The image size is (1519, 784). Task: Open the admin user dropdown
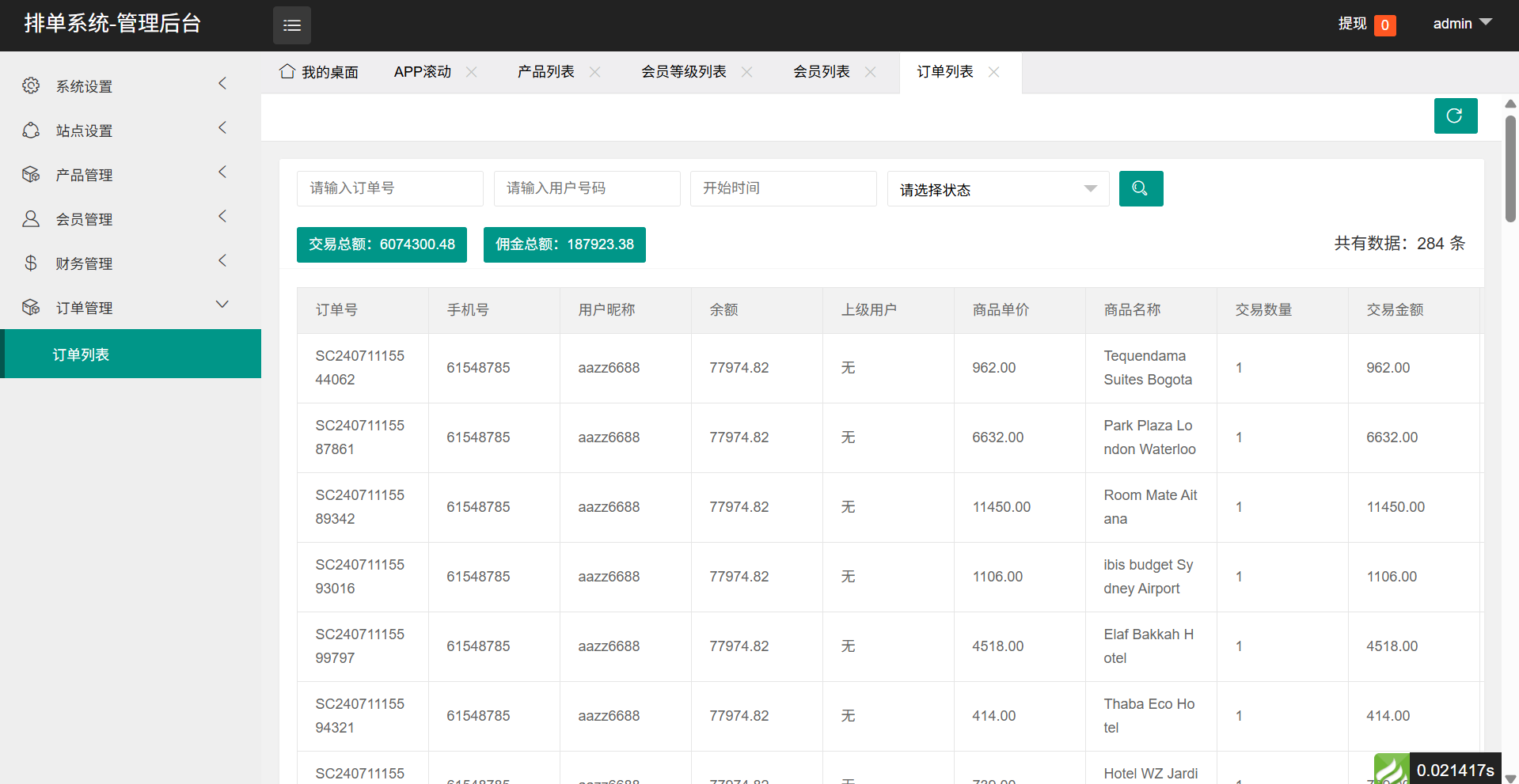pyautogui.click(x=1462, y=24)
